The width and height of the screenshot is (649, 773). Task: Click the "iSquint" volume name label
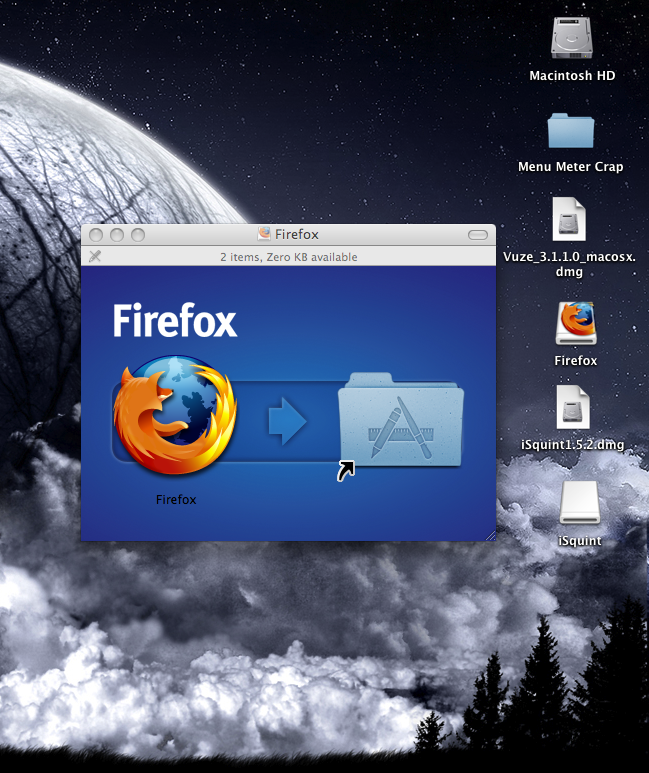pos(580,541)
